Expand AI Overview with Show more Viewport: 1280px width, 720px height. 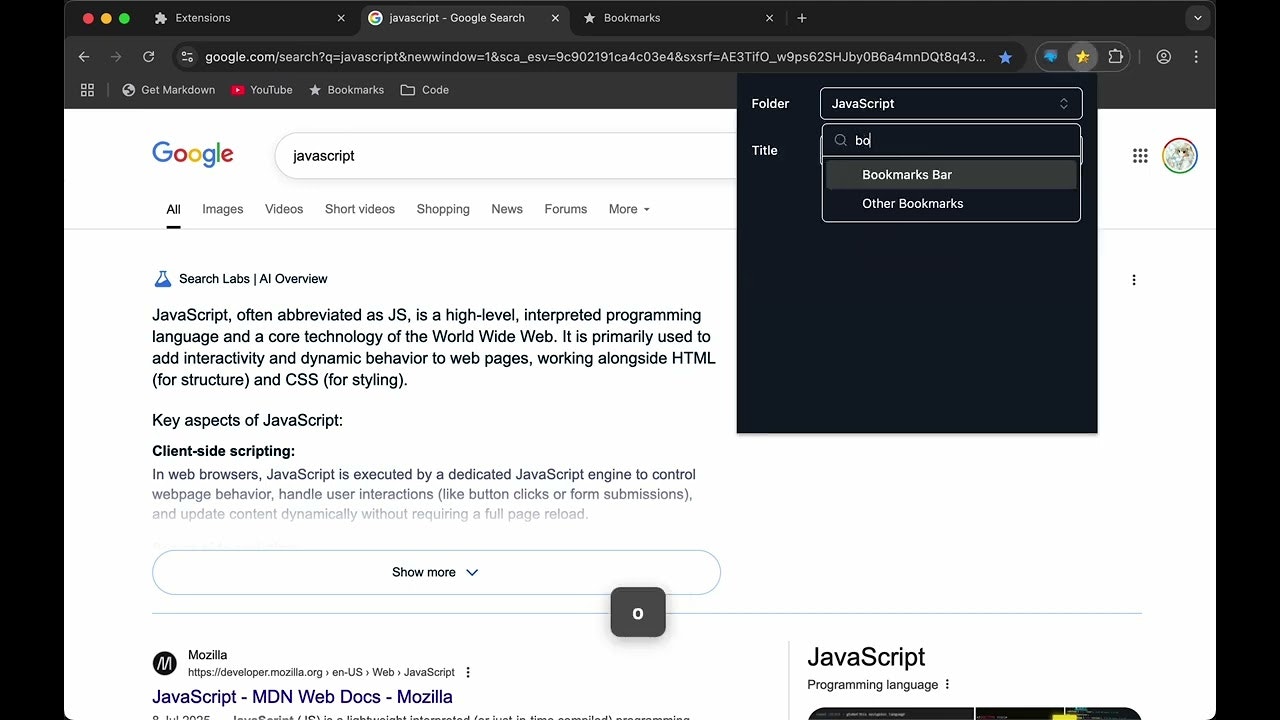(x=436, y=573)
